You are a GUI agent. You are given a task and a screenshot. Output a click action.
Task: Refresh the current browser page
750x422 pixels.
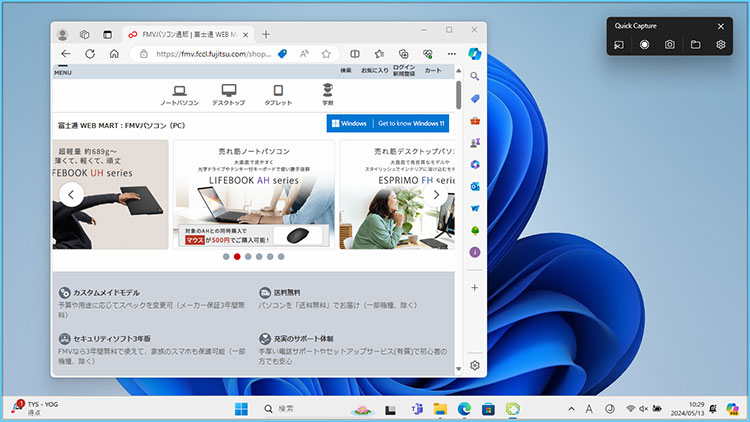[90, 54]
